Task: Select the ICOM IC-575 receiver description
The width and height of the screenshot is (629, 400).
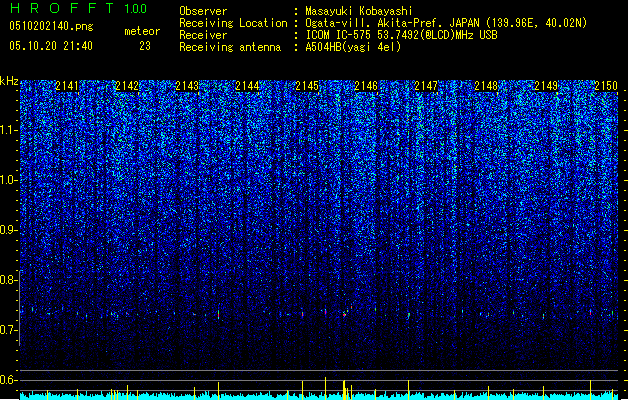Action: pos(401,35)
